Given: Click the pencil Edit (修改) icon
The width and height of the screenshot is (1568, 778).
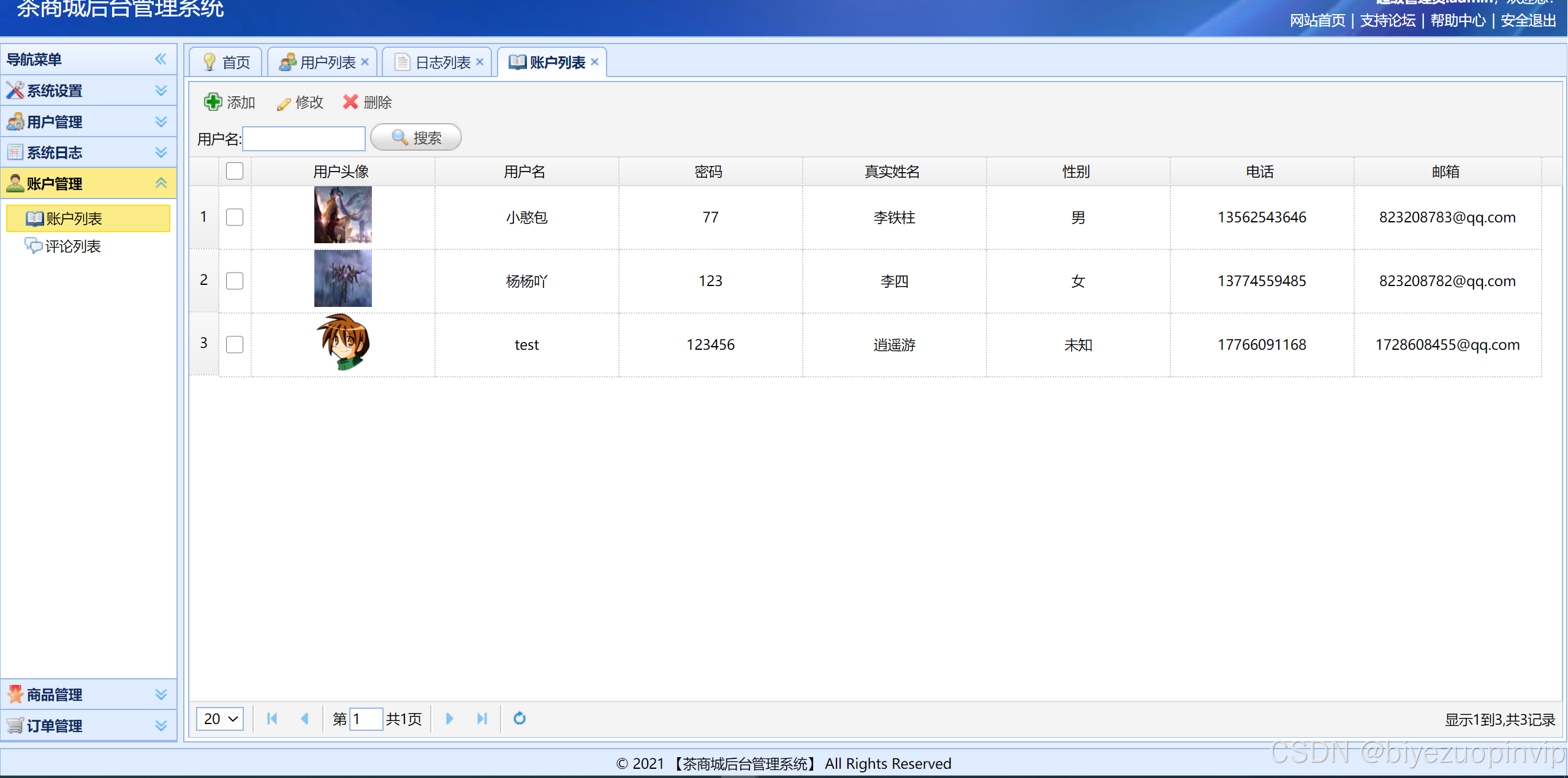Looking at the screenshot, I should click(x=283, y=103).
